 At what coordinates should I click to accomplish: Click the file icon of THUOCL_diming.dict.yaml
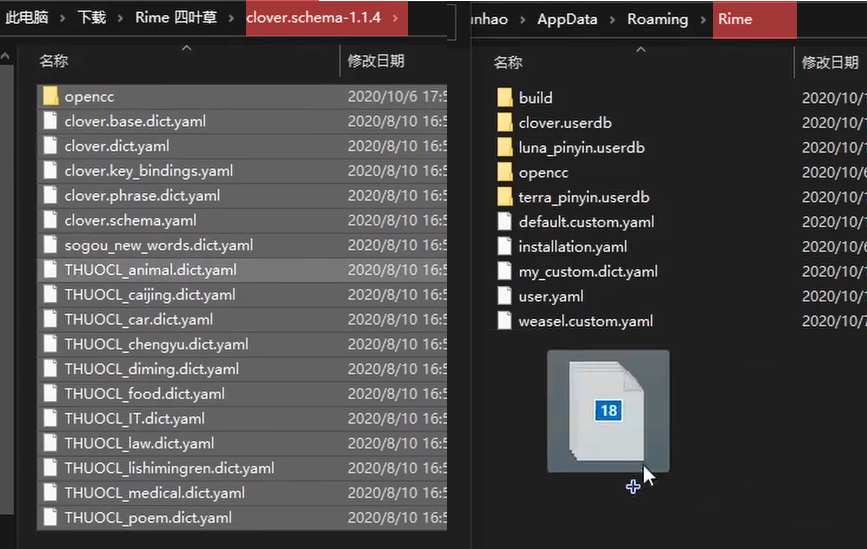click(50, 369)
